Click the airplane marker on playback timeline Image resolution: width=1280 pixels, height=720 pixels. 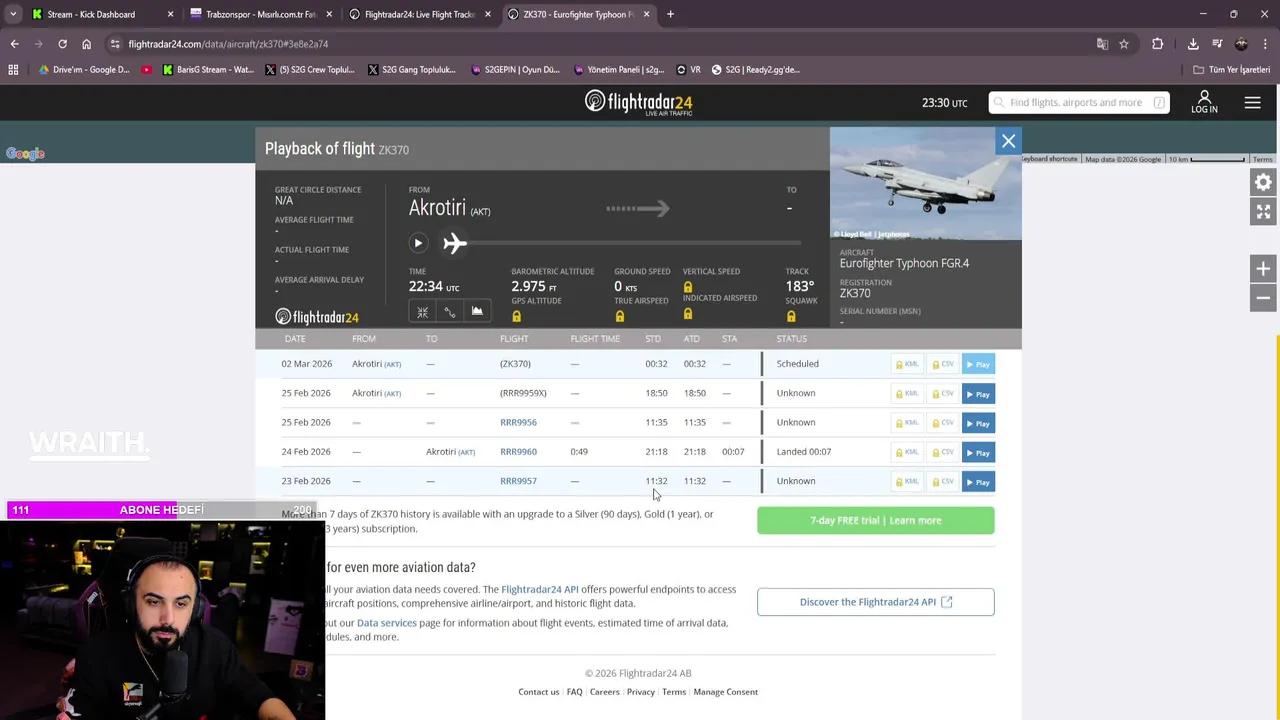click(x=455, y=243)
